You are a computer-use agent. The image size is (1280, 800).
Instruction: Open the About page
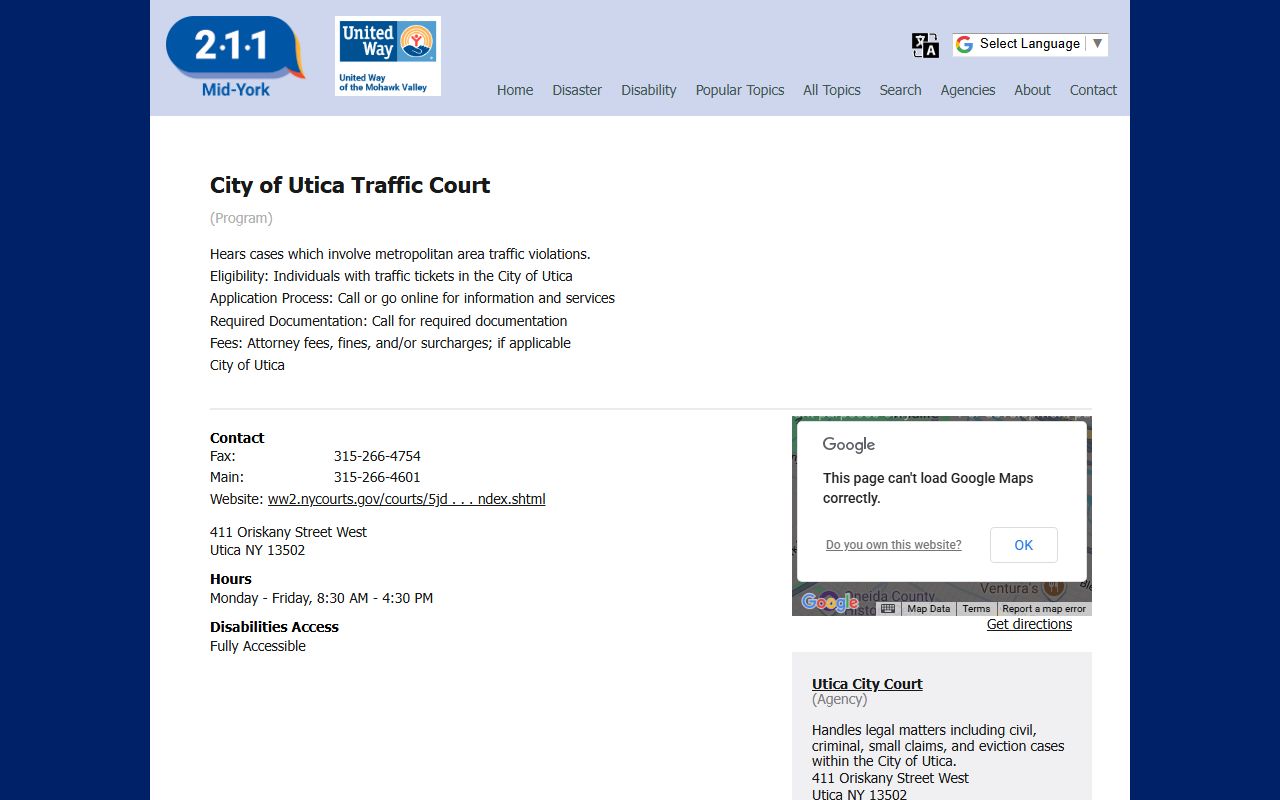pos(1032,90)
